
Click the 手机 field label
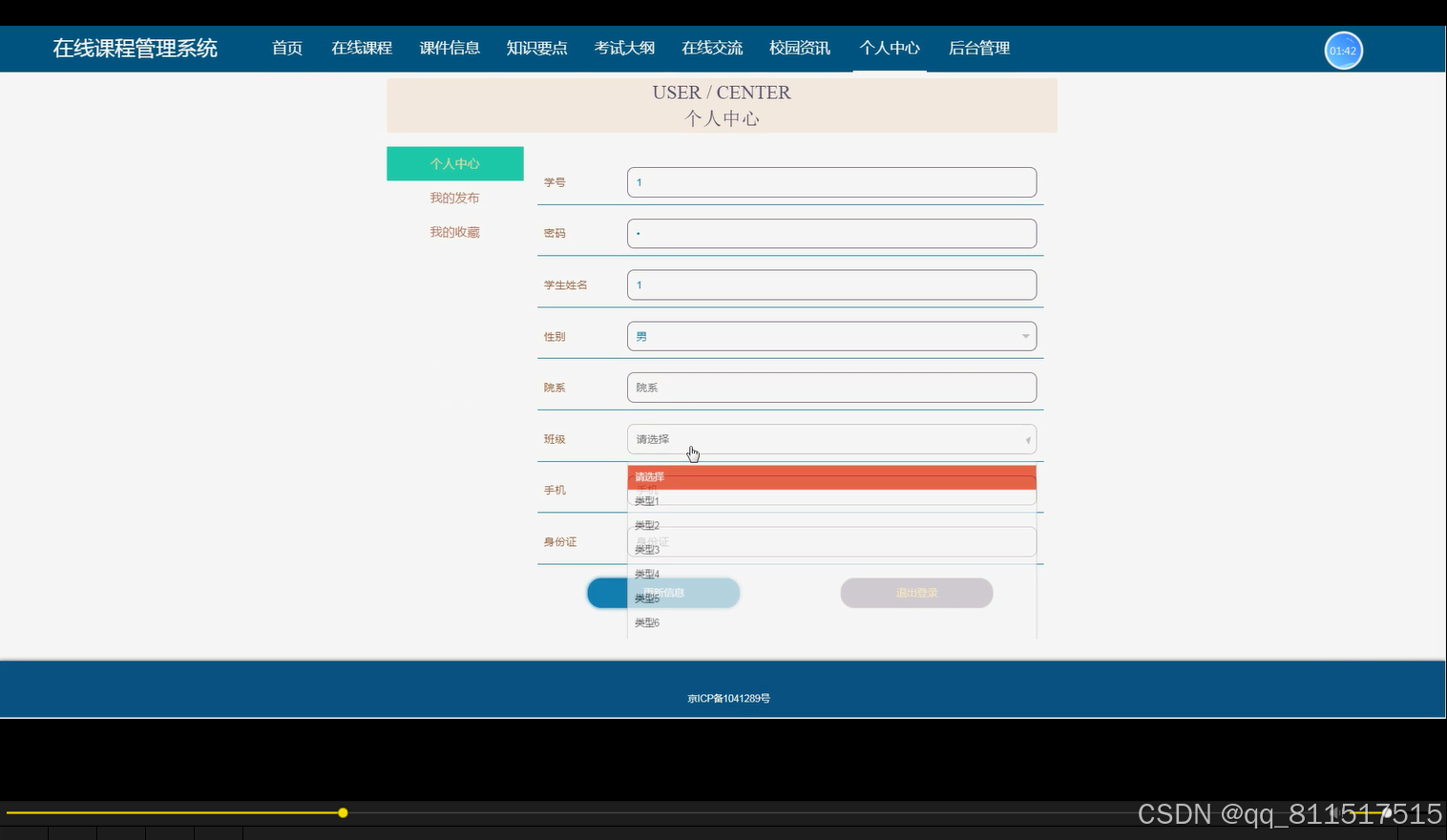tap(555, 491)
